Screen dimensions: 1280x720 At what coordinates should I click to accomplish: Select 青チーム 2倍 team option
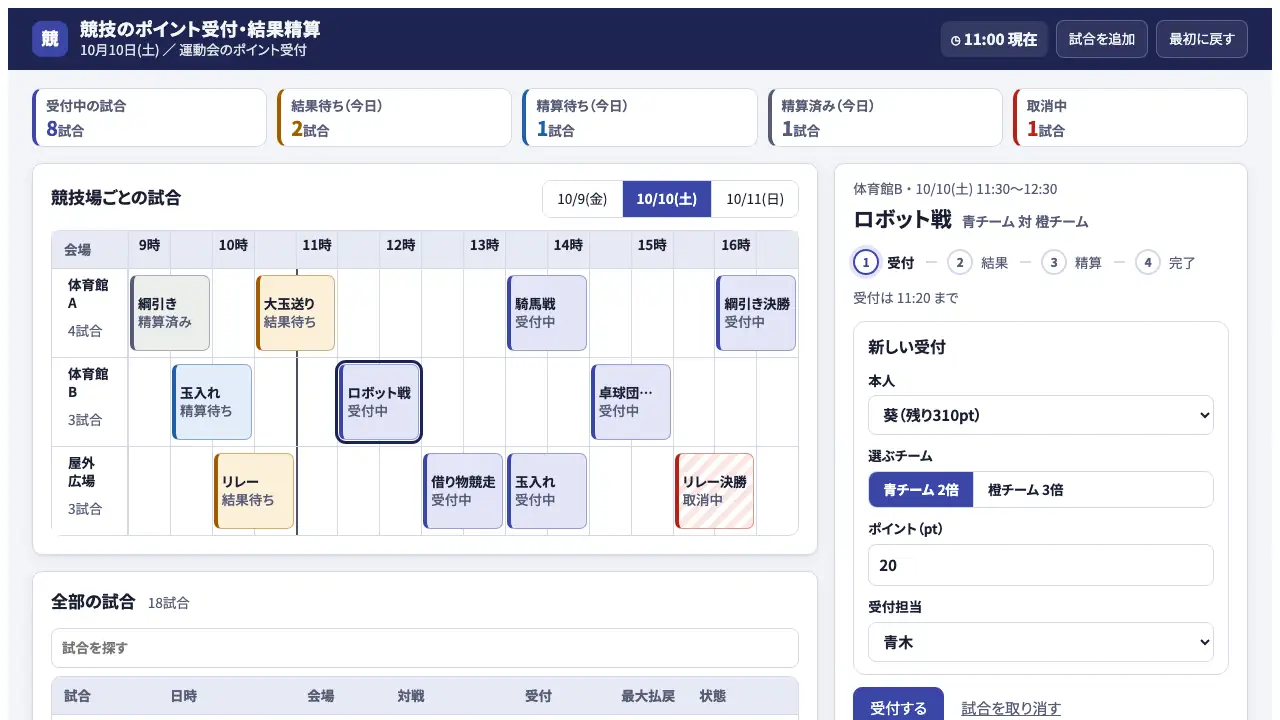tap(921, 490)
